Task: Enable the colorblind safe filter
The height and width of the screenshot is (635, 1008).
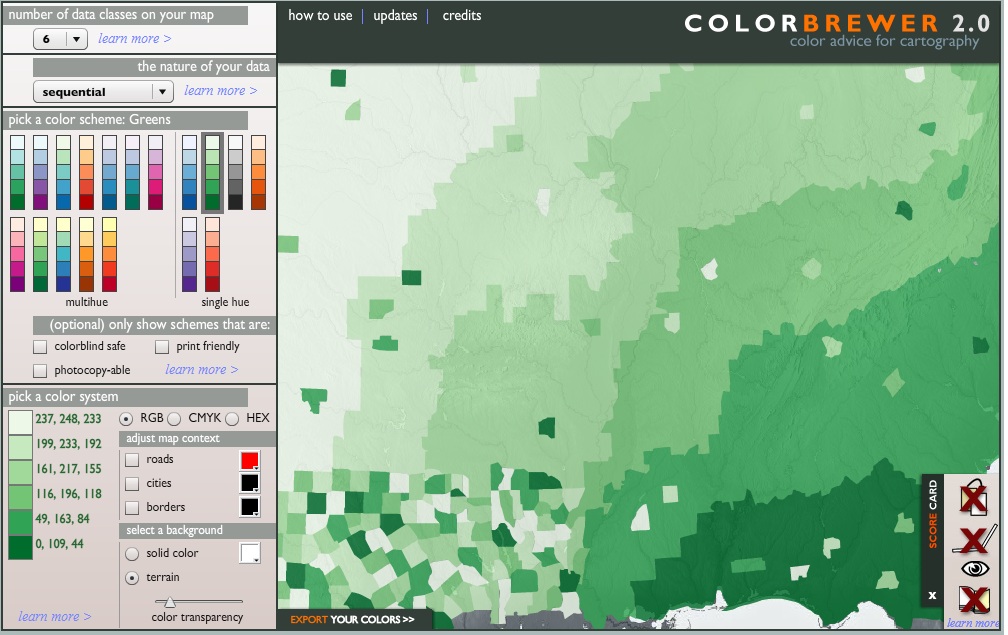Action: click(40, 346)
